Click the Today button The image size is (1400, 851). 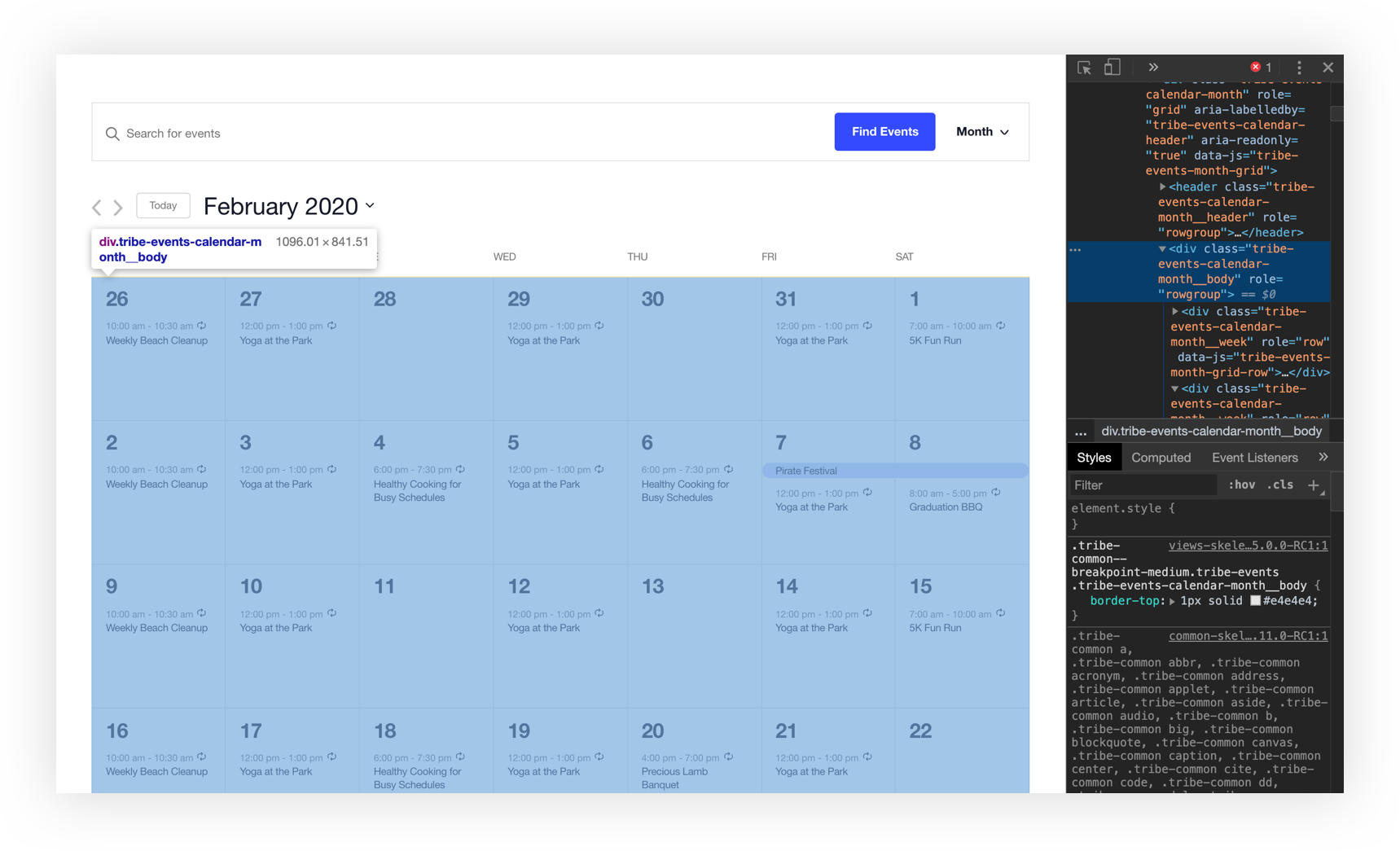(x=163, y=206)
